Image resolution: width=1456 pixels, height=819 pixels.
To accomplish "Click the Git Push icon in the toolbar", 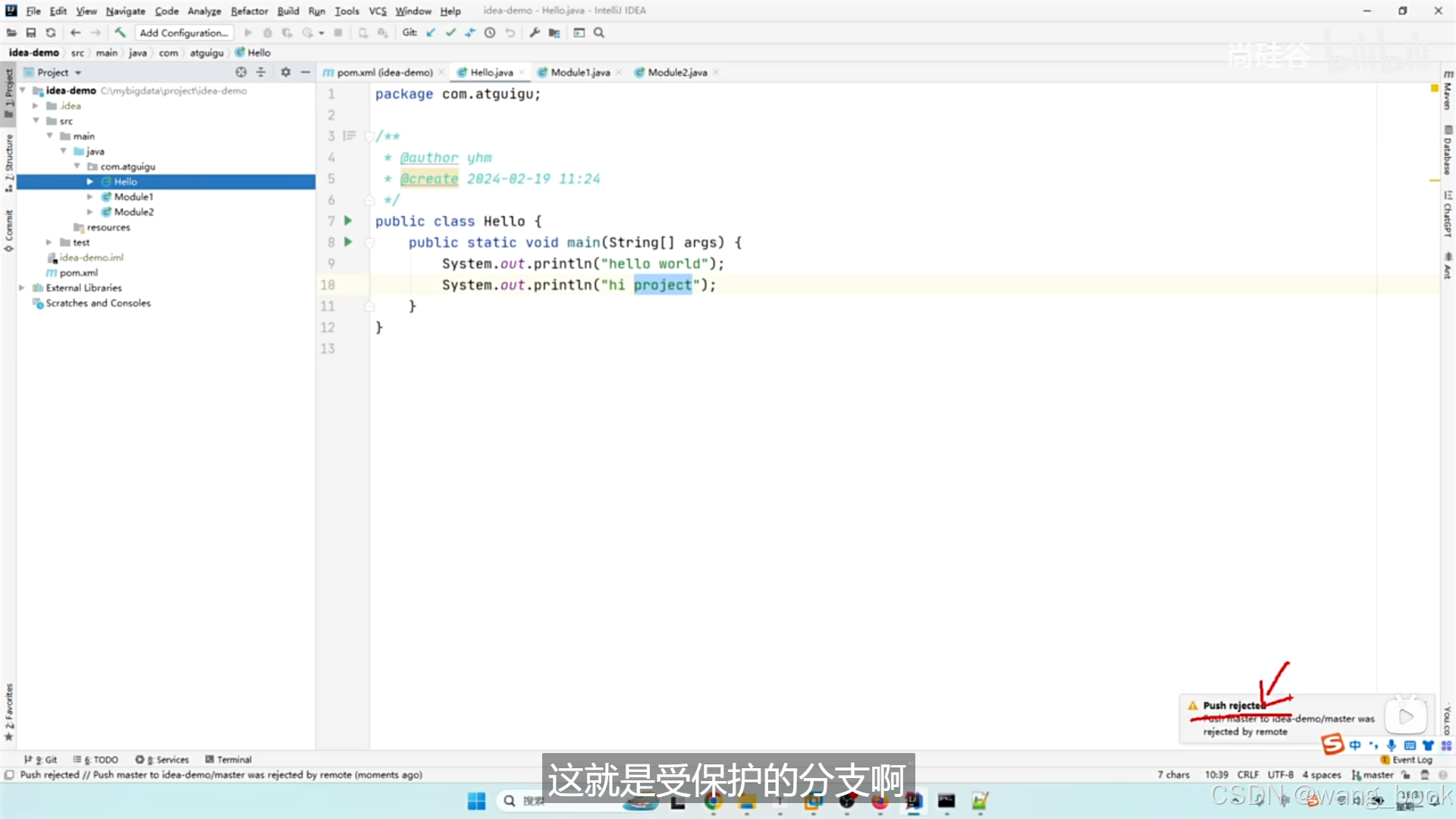I will coord(470,33).
